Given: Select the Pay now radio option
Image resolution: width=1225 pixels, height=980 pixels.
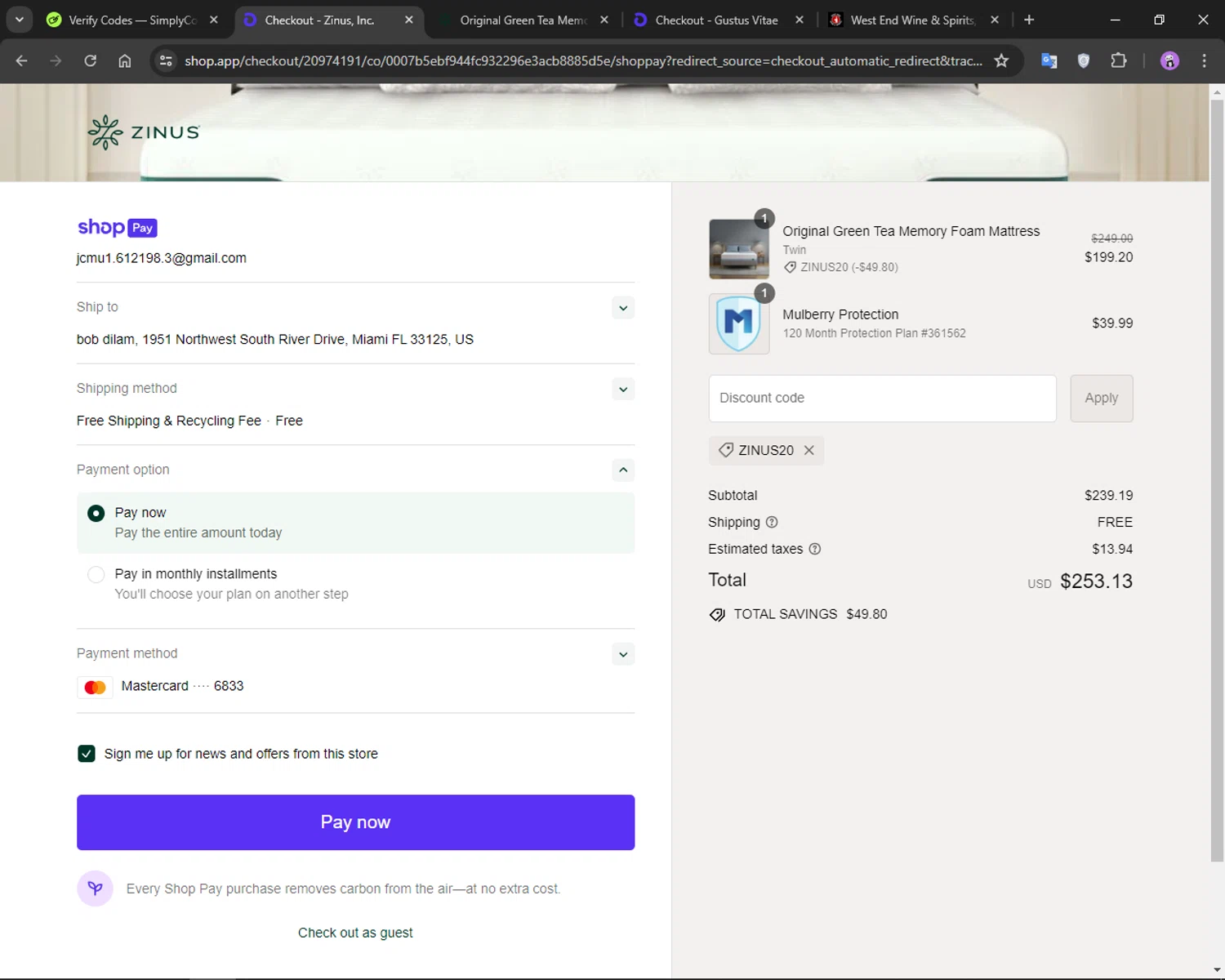Looking at the screenshot, I should click(x=96, y=513).
